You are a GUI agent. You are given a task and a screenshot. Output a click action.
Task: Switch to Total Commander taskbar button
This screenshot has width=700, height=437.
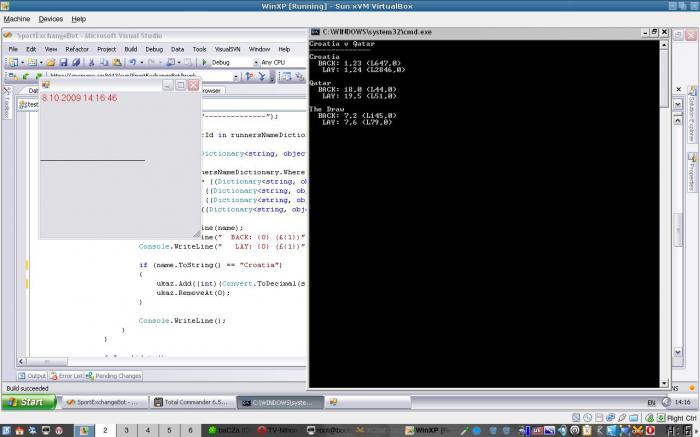tap(192, 402)
